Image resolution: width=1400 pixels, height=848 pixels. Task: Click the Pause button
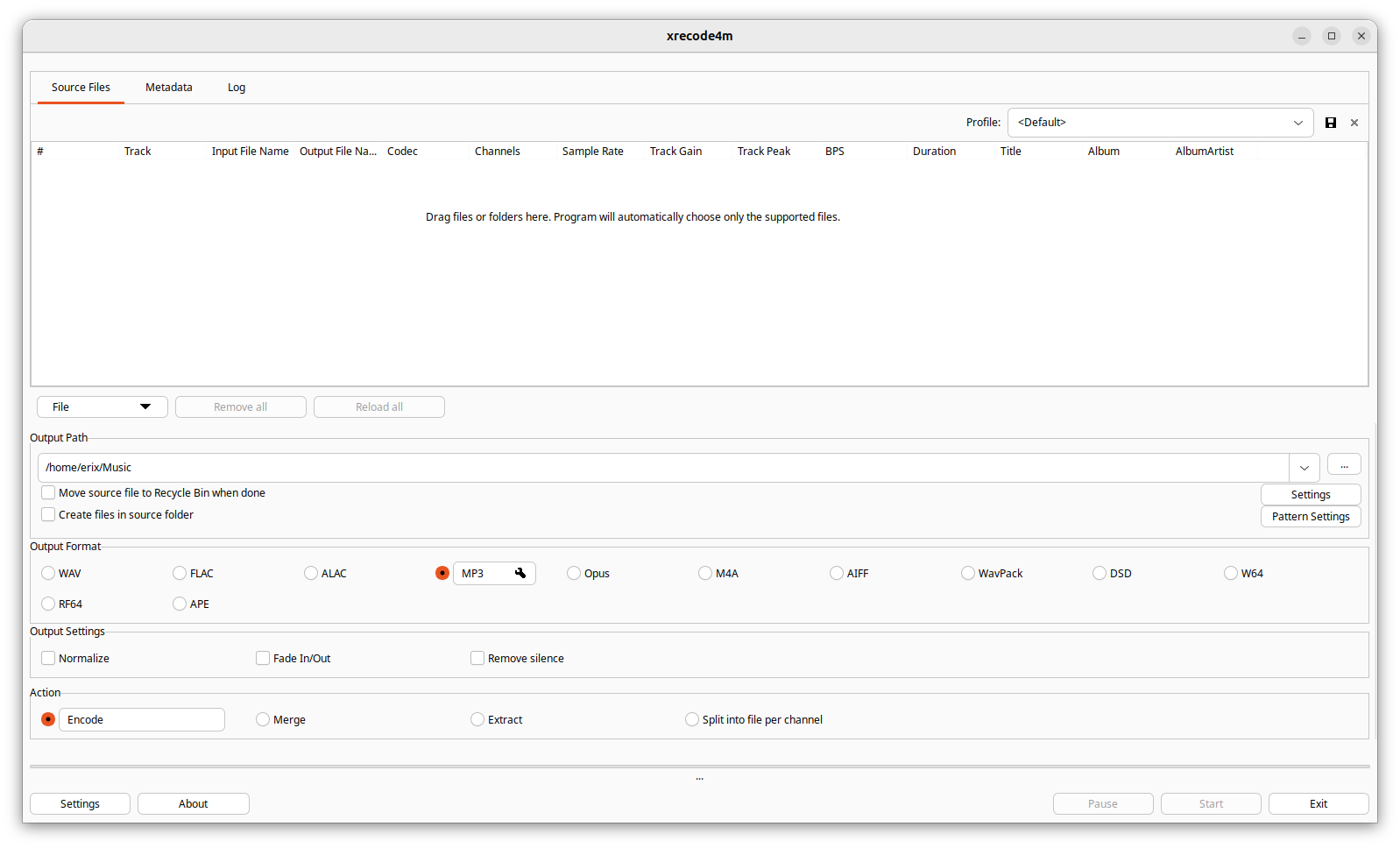(1103, 804)
